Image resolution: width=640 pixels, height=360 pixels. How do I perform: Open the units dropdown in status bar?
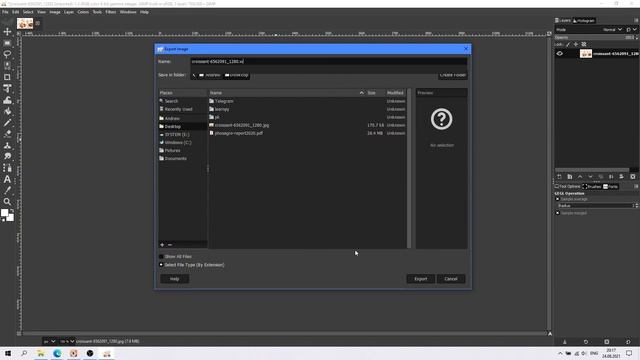[x=49, y=341]
